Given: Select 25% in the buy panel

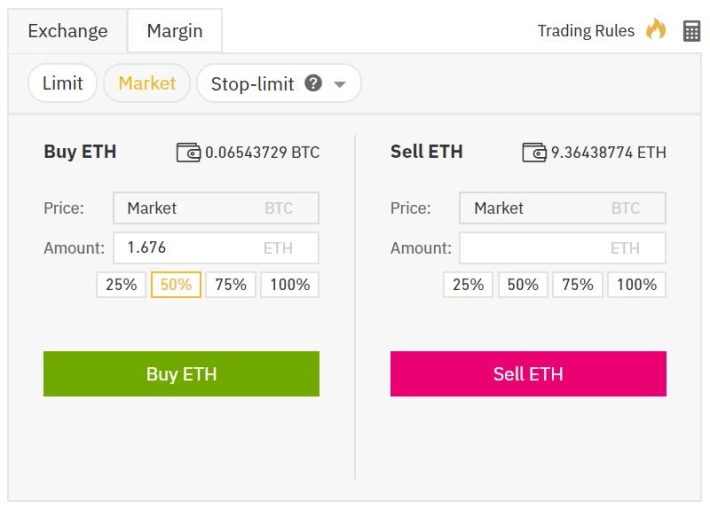Looking at the screenshot, I should 121,284.
